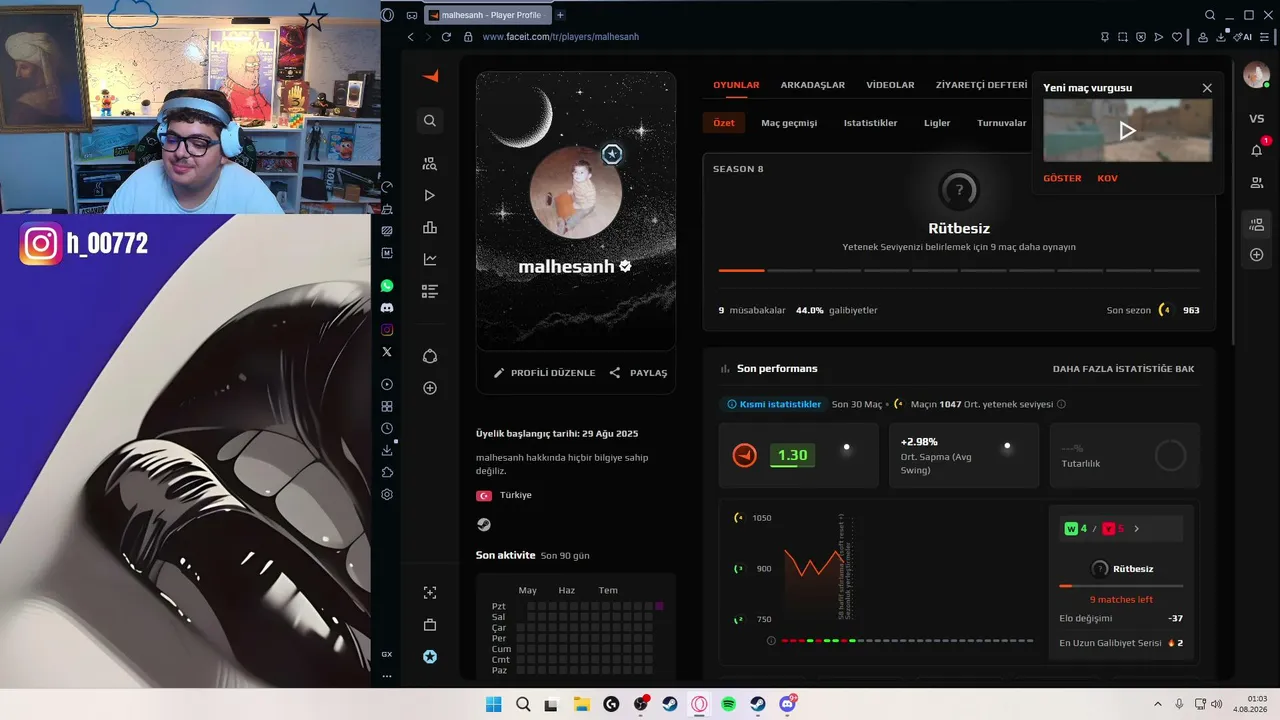Click the plus icon in FACEIT left sidebar
Image resolution: width=1280 pixels, height=720 pixels.
[x=430, y=388]
